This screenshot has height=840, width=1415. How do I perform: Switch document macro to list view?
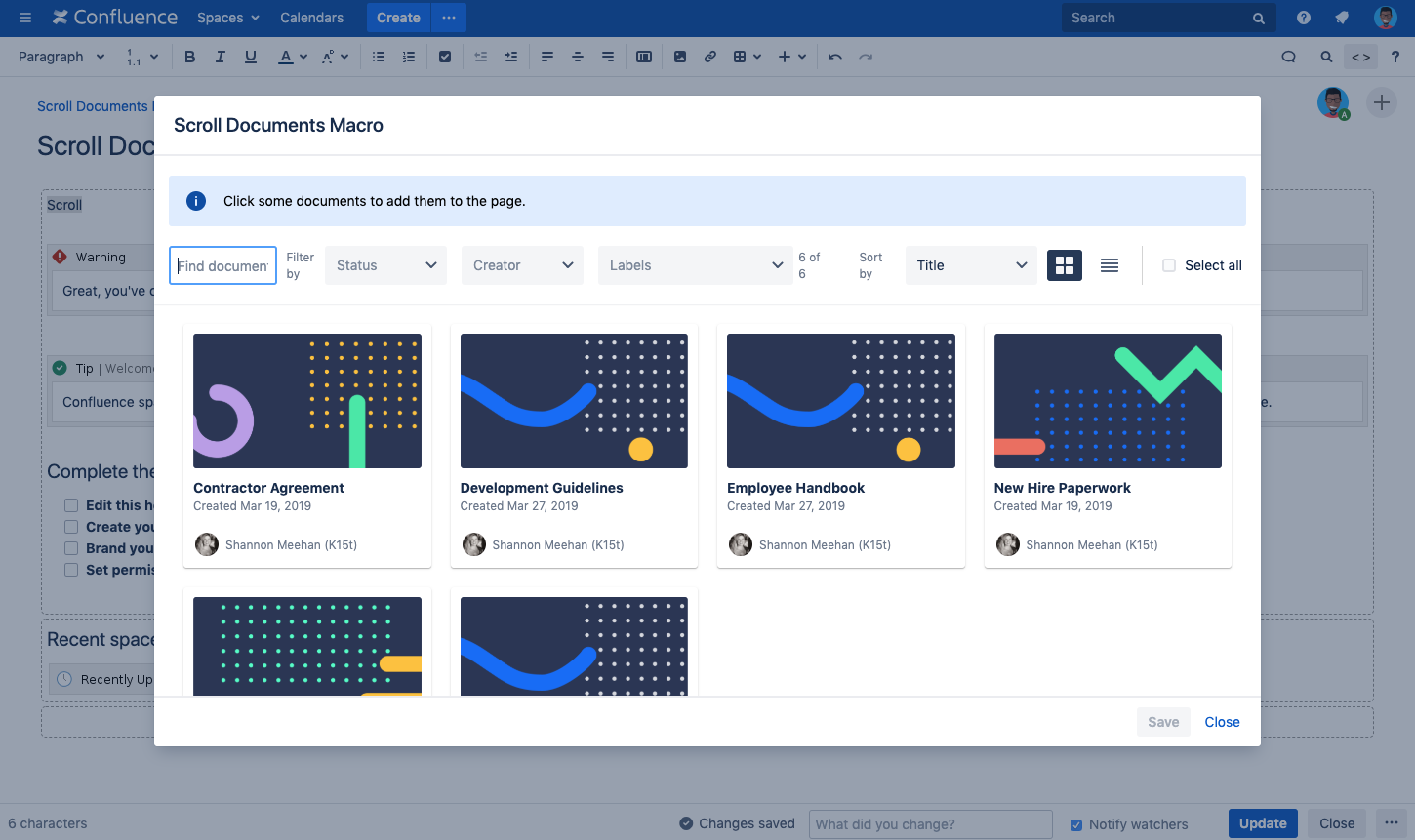pyautogui.click(x=1109, y=264)
